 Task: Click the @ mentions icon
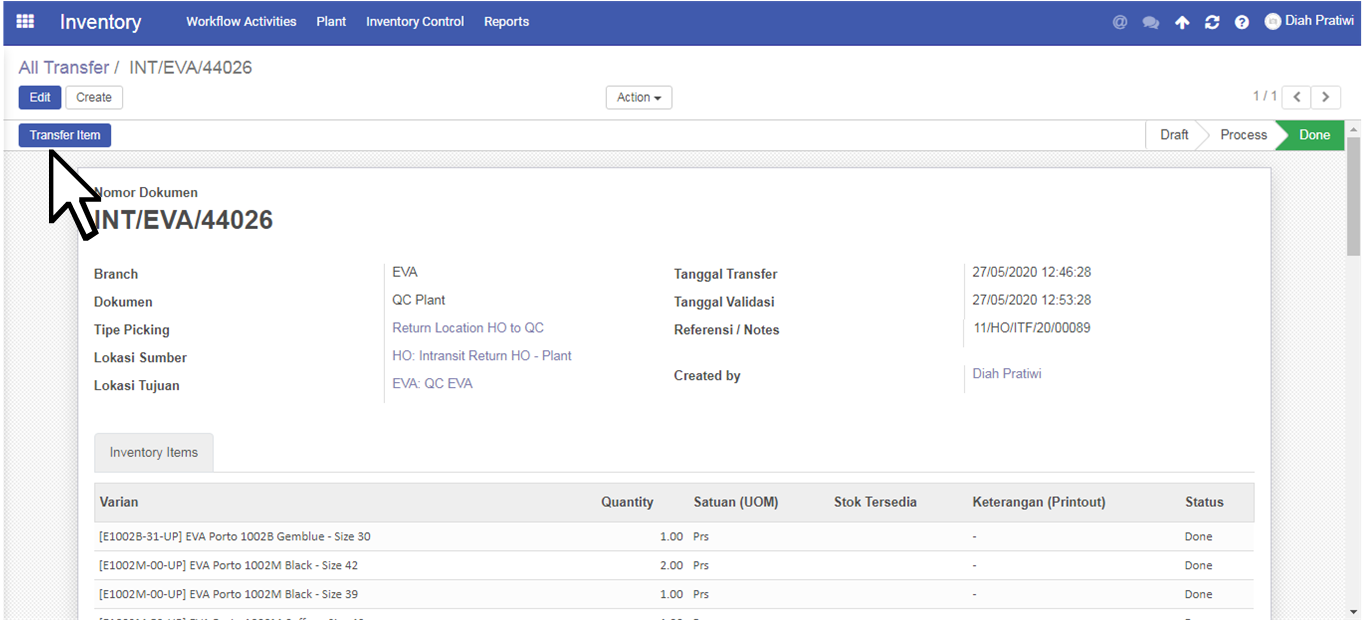point(1120,22)
